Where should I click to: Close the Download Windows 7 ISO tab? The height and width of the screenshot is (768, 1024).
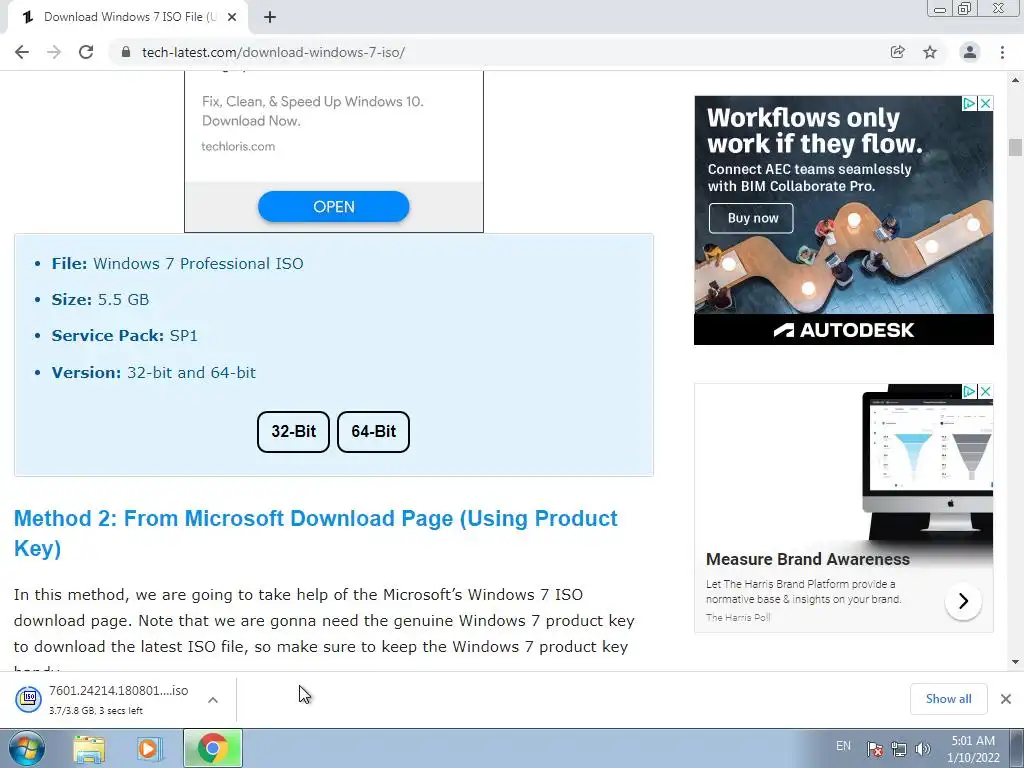tap(232, 17)
